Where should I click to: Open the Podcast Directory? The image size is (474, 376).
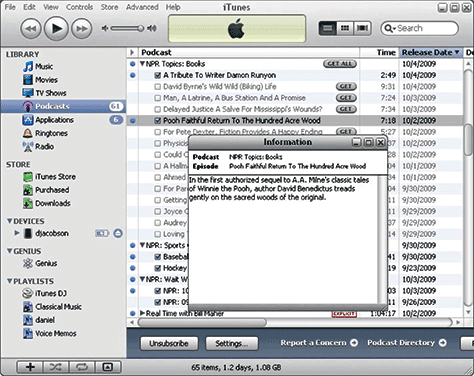pos(407,343)
